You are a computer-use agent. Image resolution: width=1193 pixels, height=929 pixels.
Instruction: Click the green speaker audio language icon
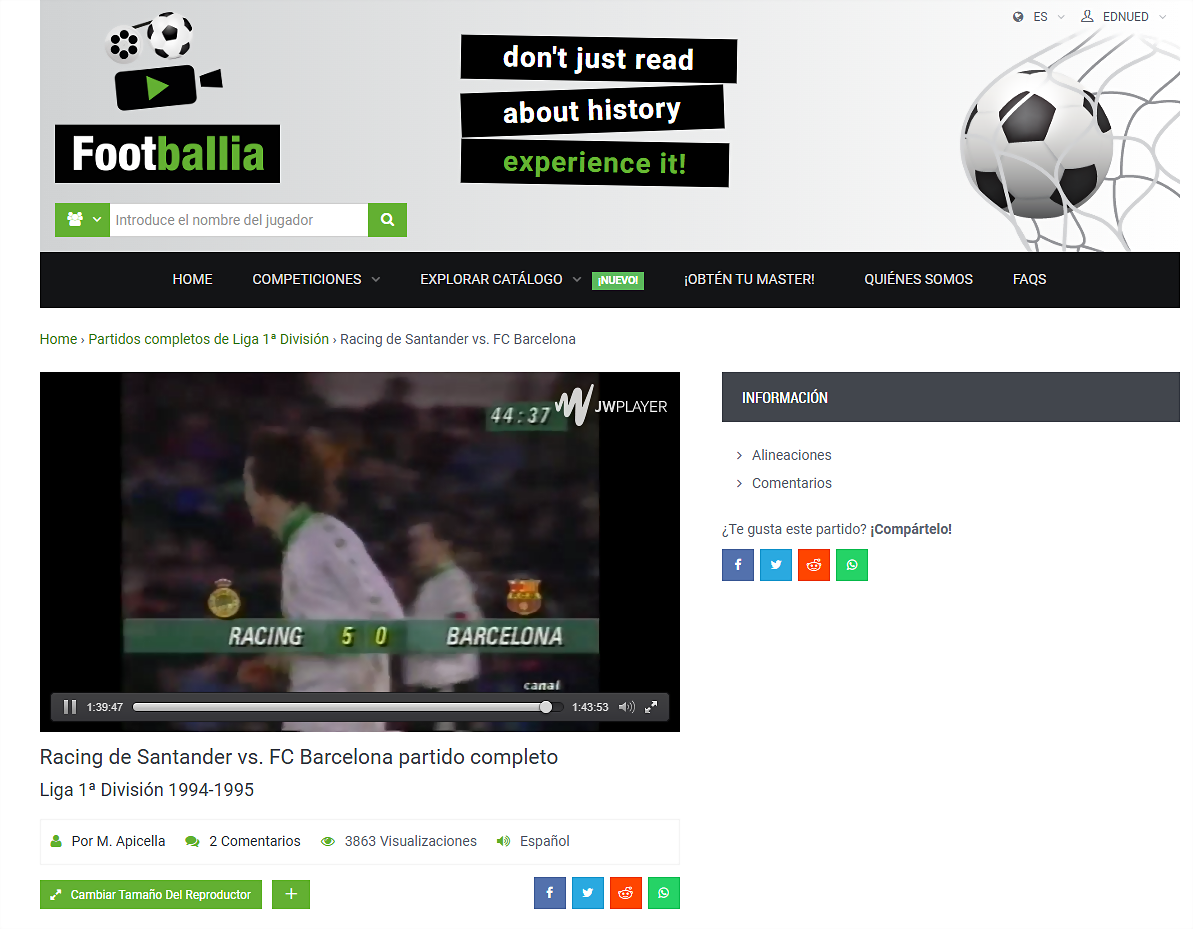[x=503, y=842]
